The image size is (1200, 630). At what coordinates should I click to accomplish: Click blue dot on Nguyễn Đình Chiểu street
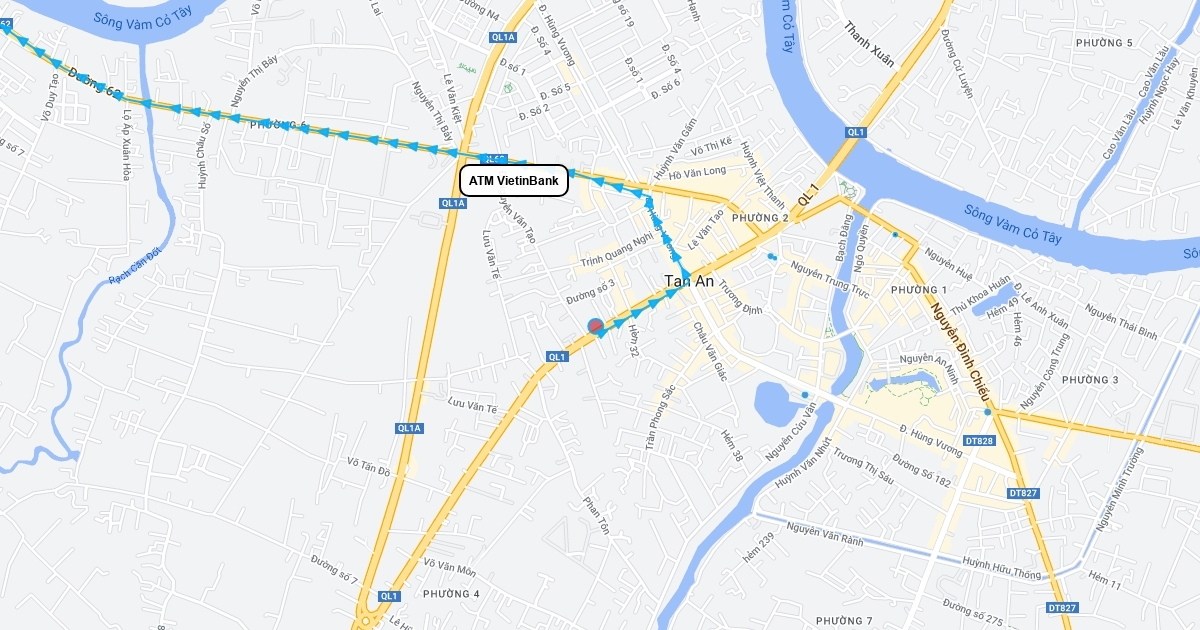[x=987, y=411]
